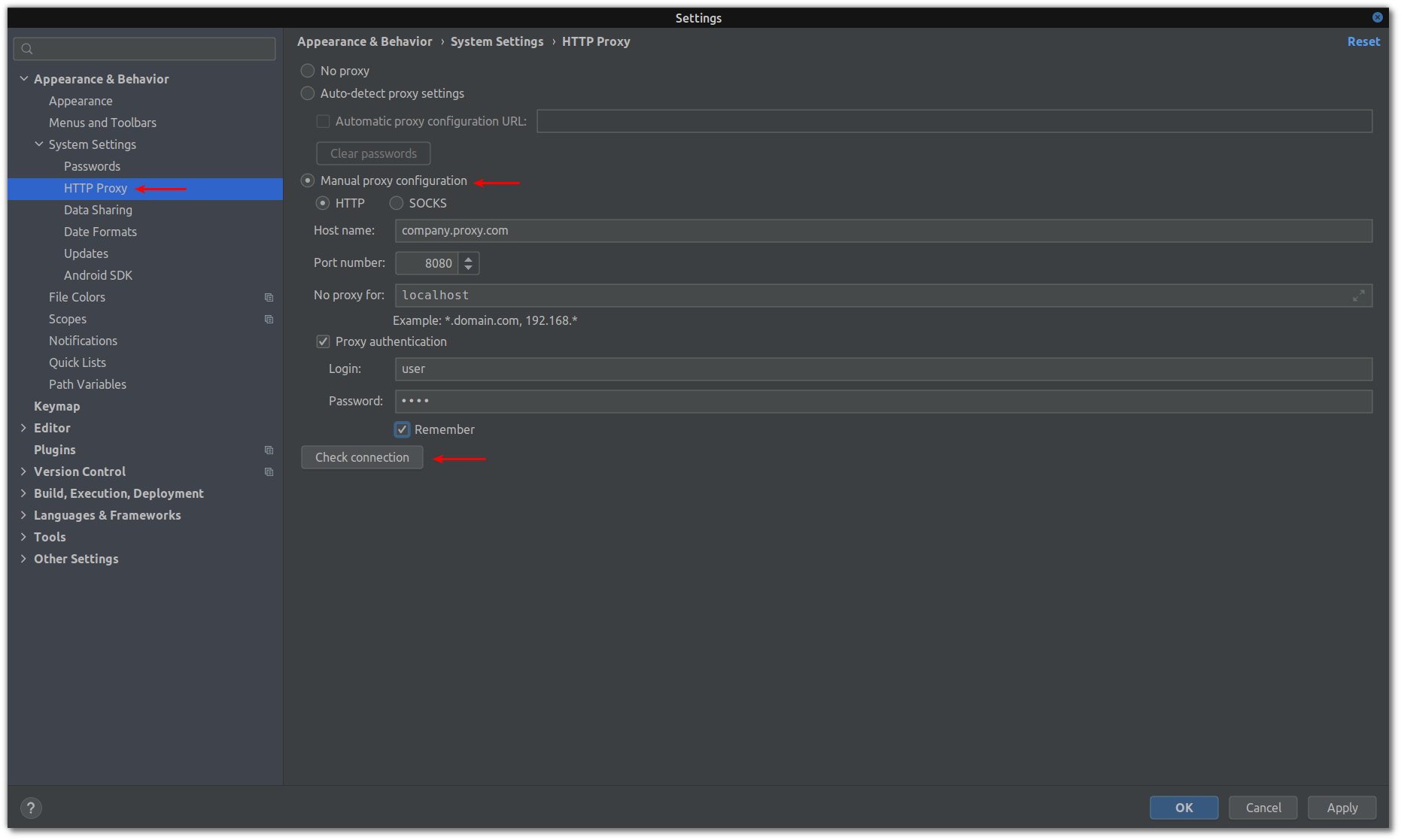This screenshot has height=840, width=1401.
Task: Select Manual proxy configuration radio button
Action: pos(308,180)
